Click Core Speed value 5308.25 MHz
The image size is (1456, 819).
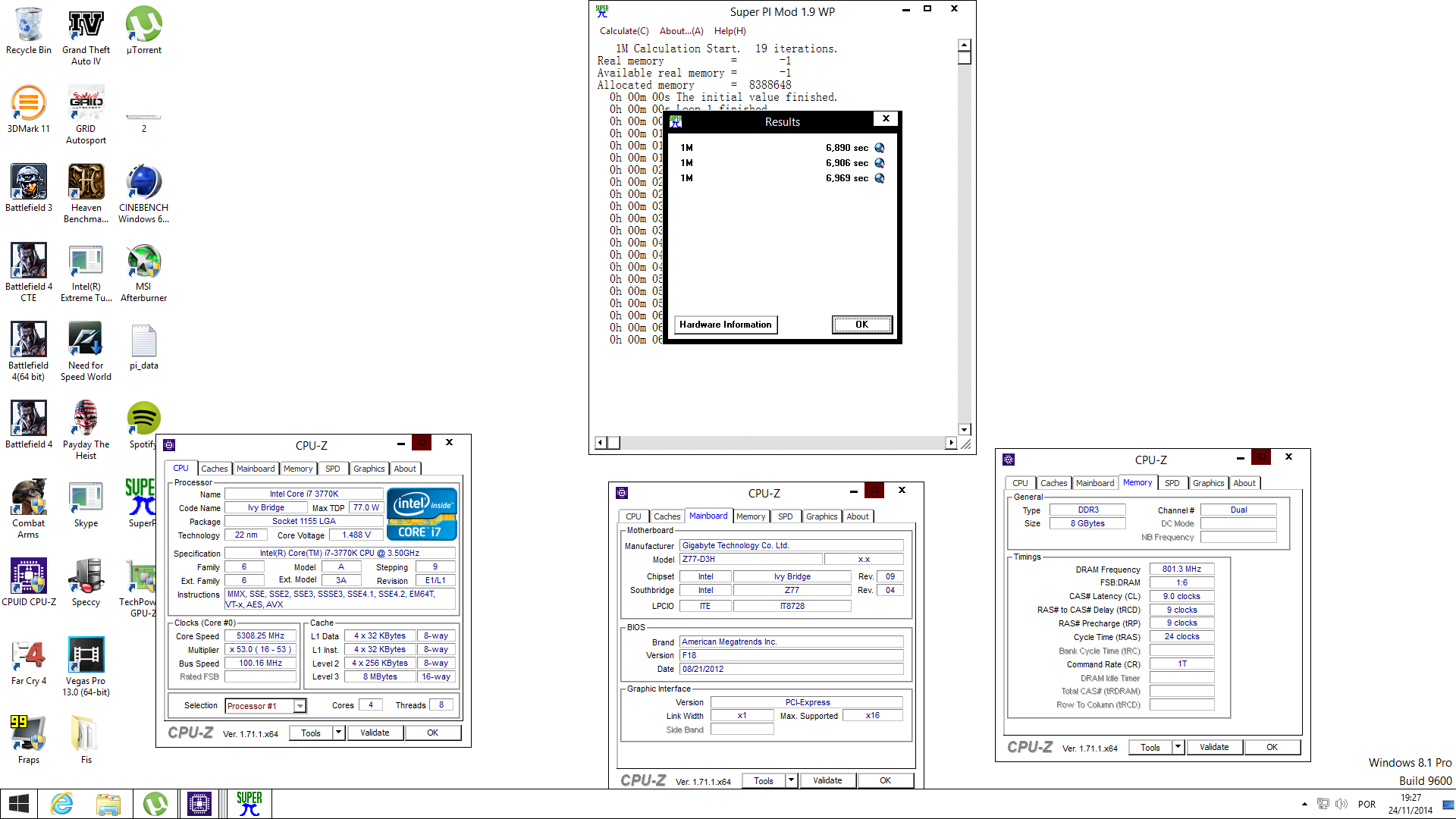pyautogui.click(x=260, y=636)
